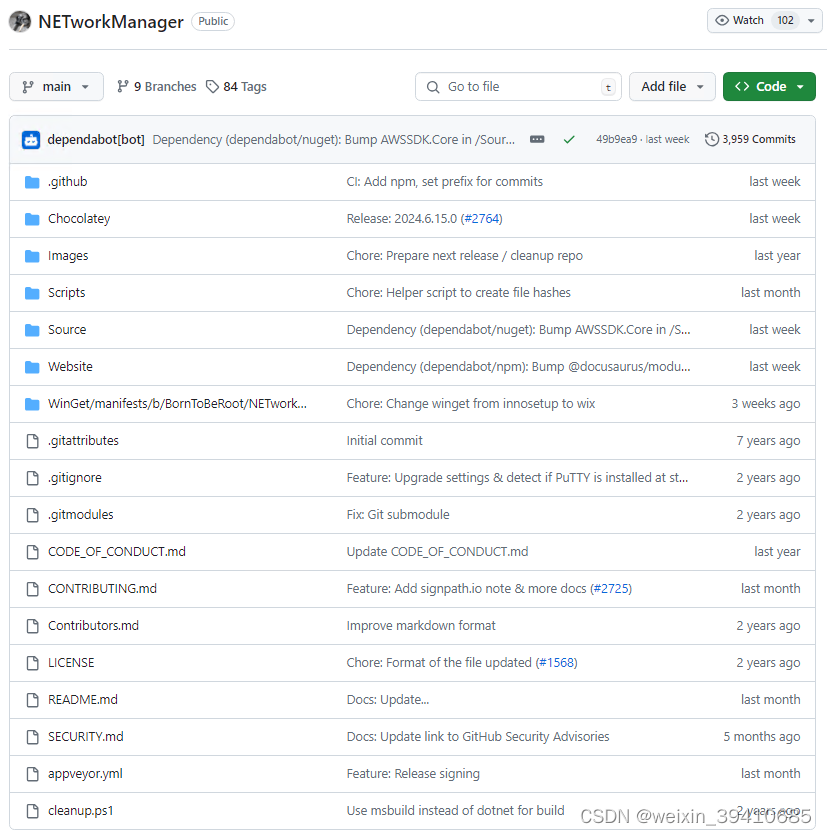
Task: Follow the pull request link #2764
Action: (482, 218)
